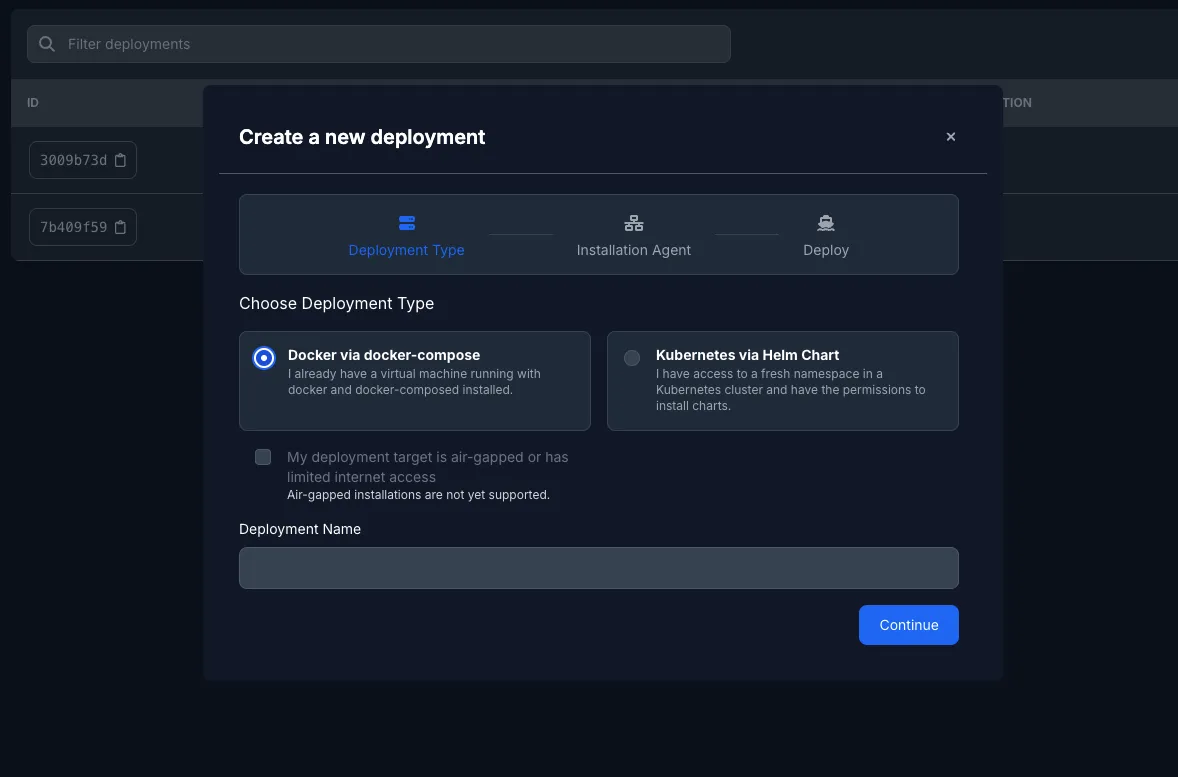Click the Choose Deployment Type heading
This screenshot has width=1178, height=777.
coord(337,304)
